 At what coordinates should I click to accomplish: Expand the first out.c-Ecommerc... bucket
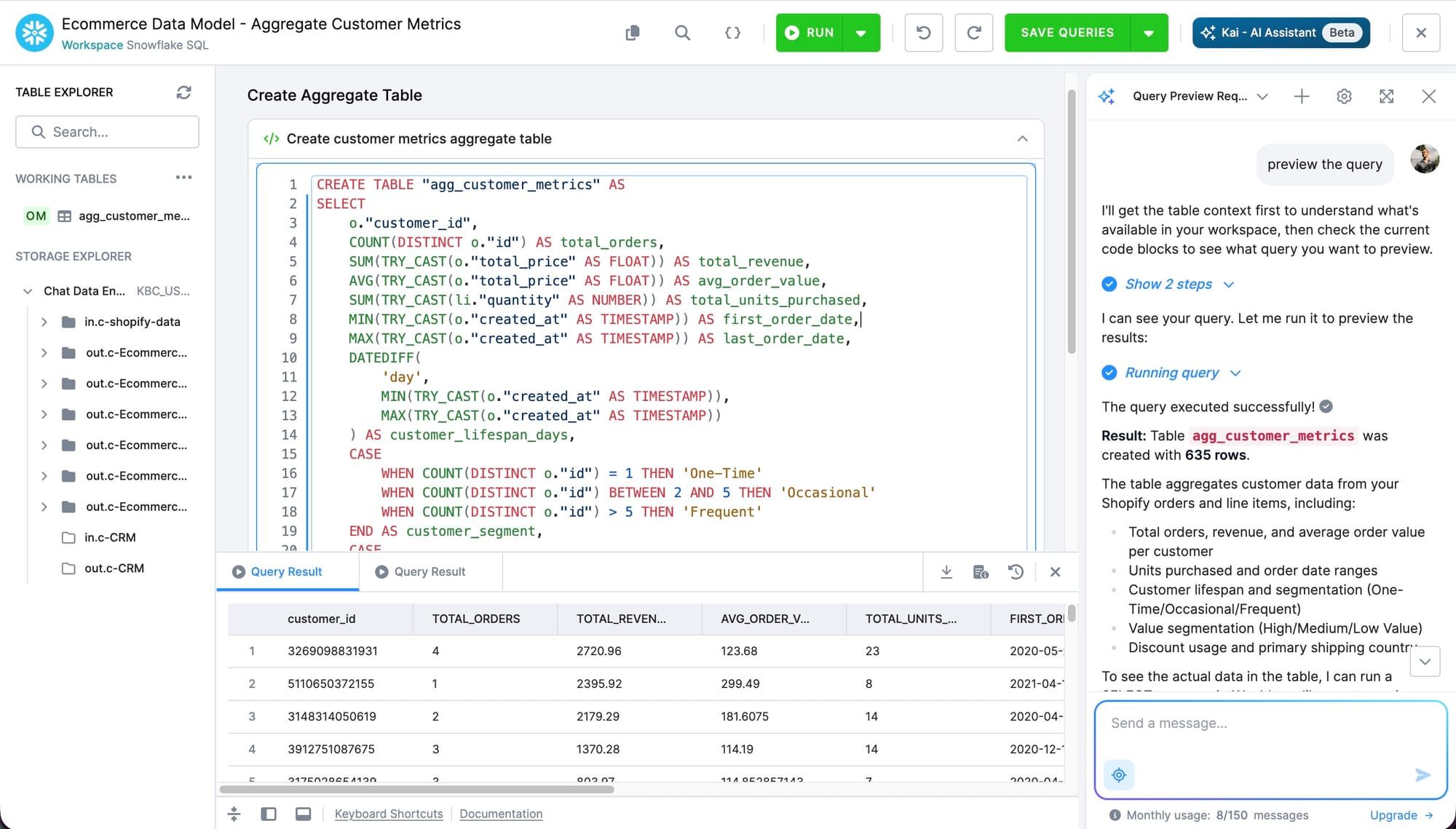(x=44, y=353)
